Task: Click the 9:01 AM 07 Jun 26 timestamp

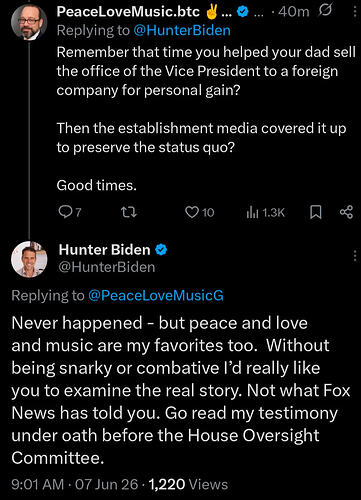Action: [x=75, y=484]
